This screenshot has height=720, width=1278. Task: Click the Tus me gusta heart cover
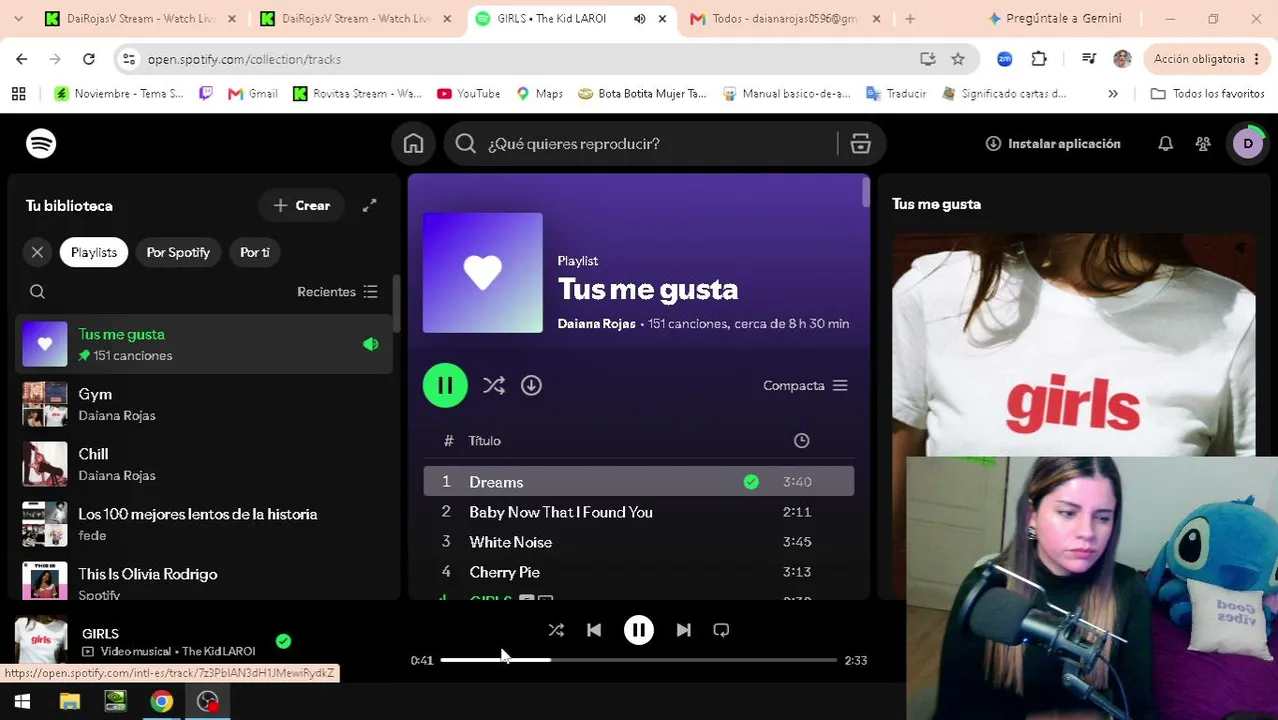pos(483,273)
